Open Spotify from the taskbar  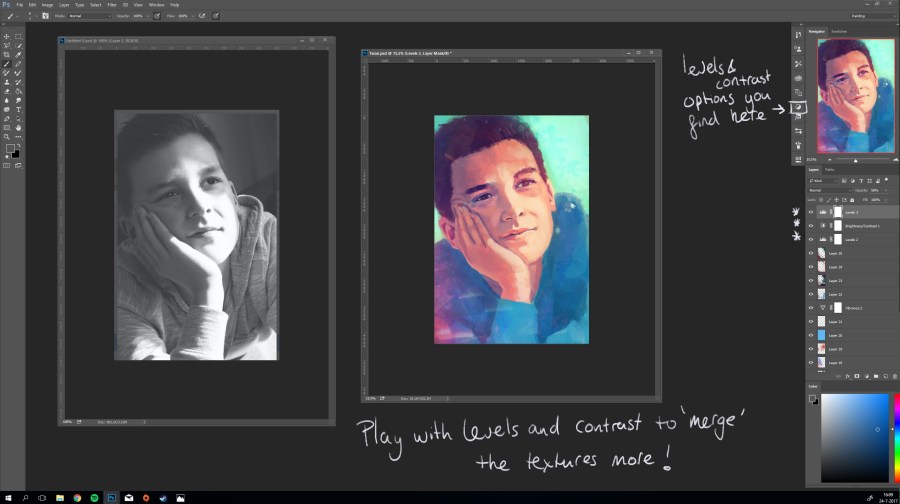(x=94, y=496)
